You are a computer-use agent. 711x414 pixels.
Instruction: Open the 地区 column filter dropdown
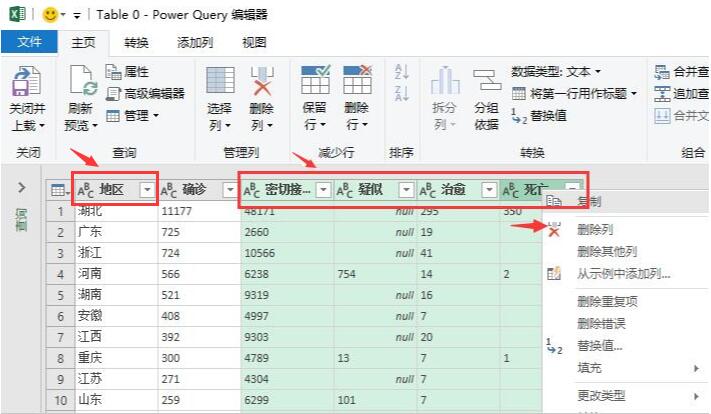pos(148,190)
